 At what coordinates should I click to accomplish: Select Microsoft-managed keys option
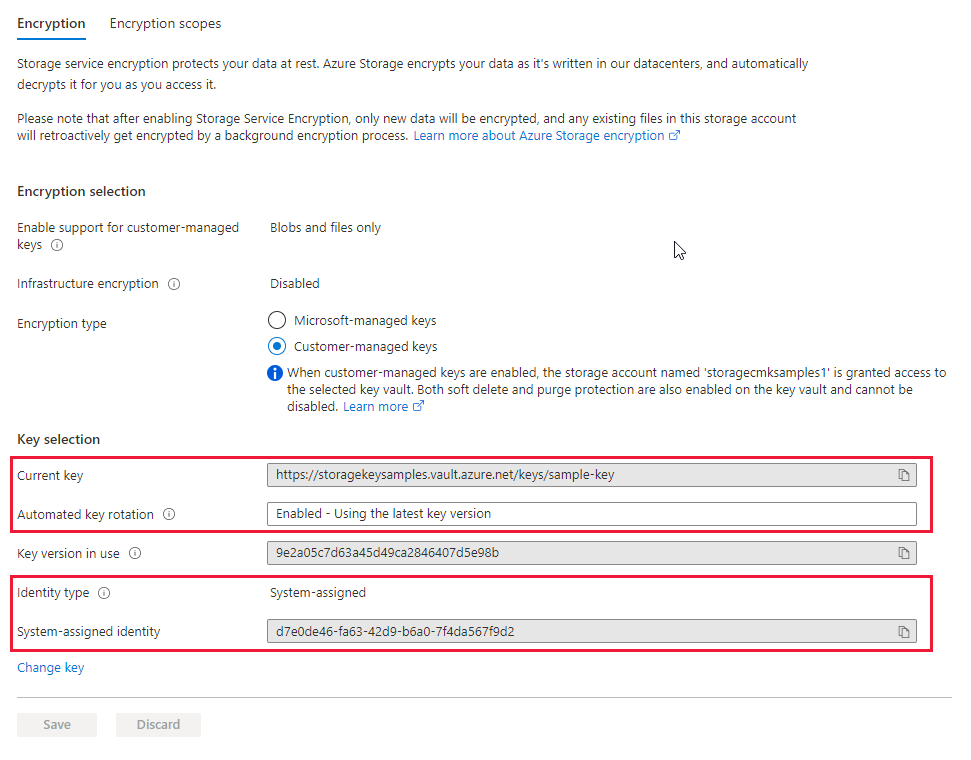277,321
